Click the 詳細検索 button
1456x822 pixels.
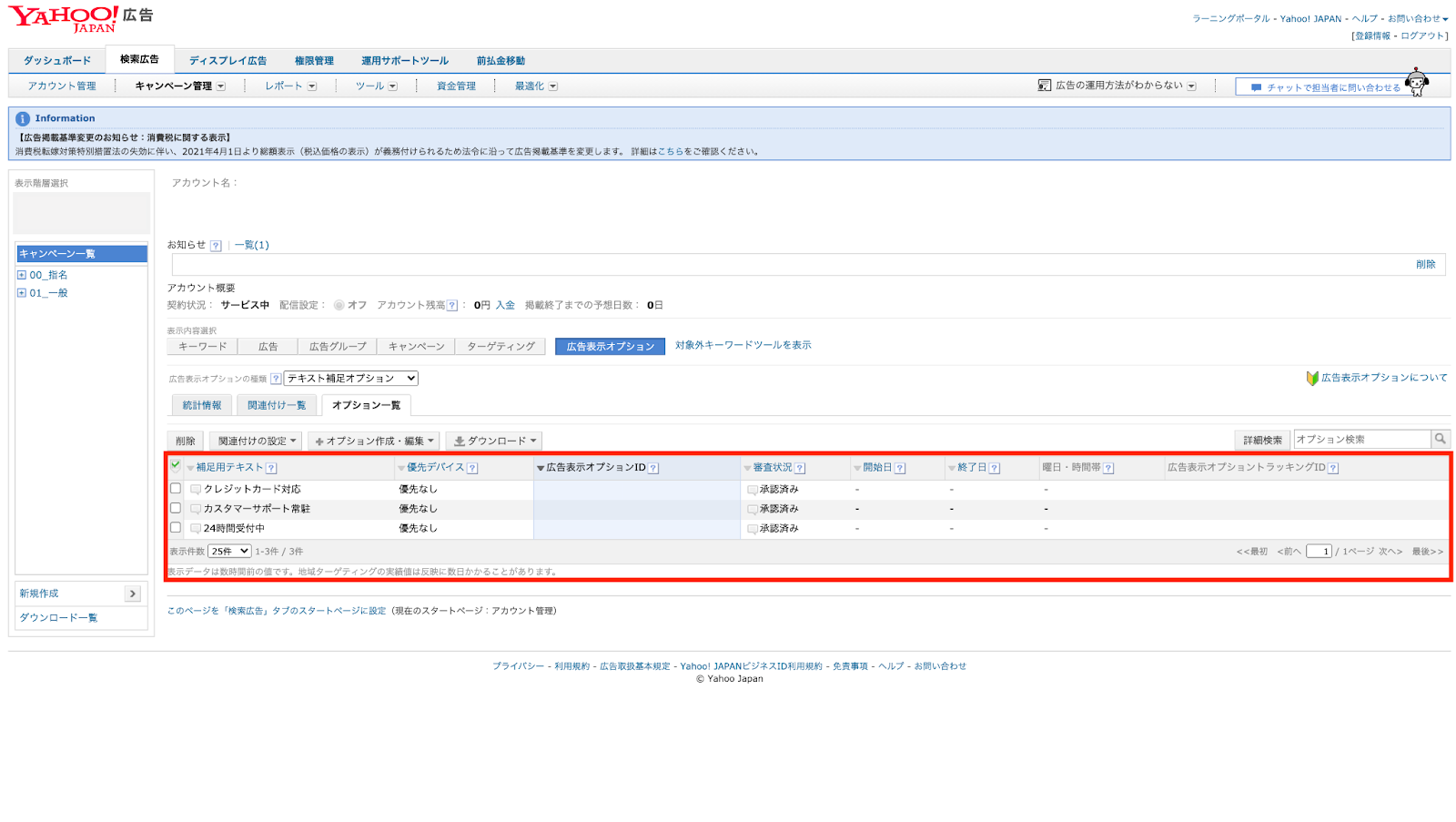coord(1263,441)
